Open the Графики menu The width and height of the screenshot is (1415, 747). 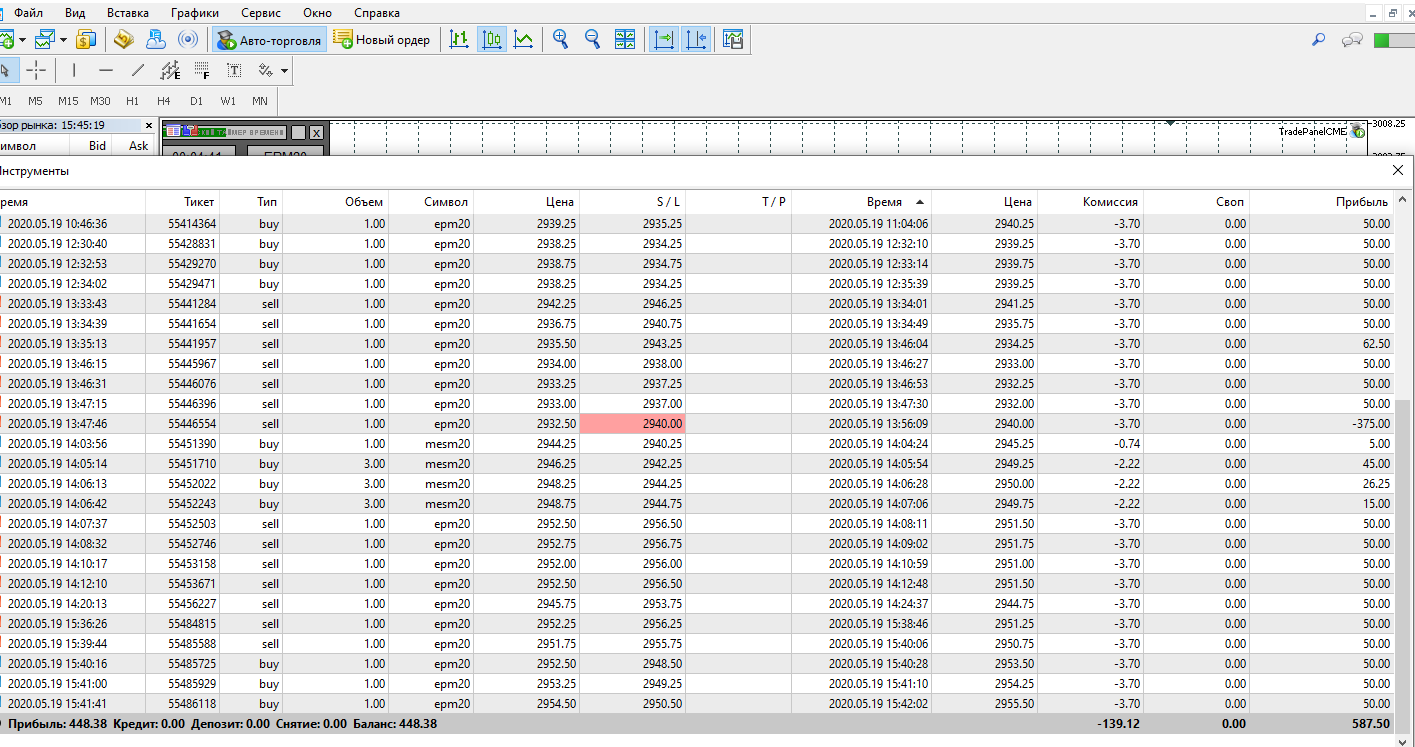[x=194, y=13]
